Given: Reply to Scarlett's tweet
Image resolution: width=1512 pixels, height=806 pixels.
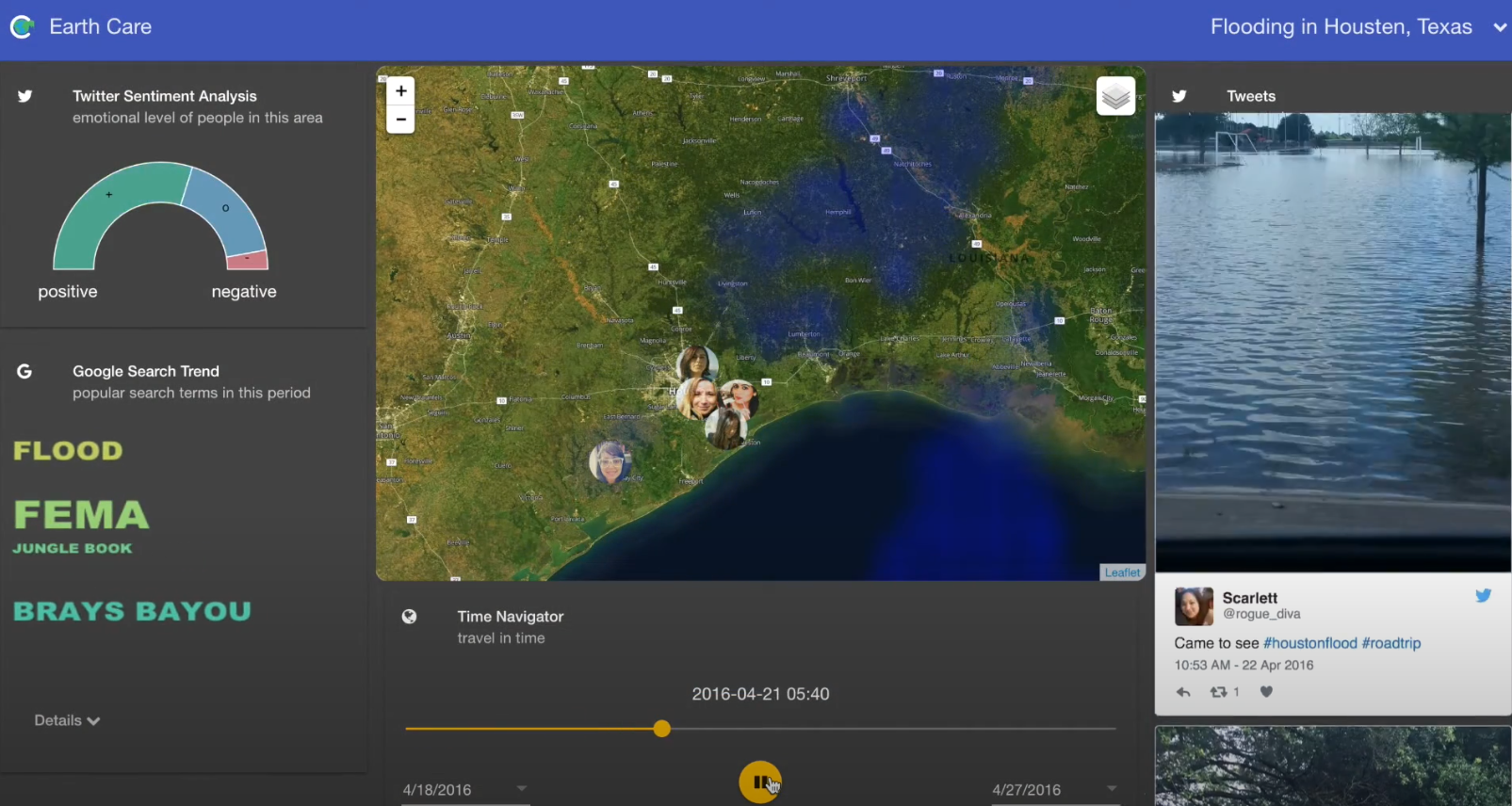Looking at the screenshot, I should 1183,692.
